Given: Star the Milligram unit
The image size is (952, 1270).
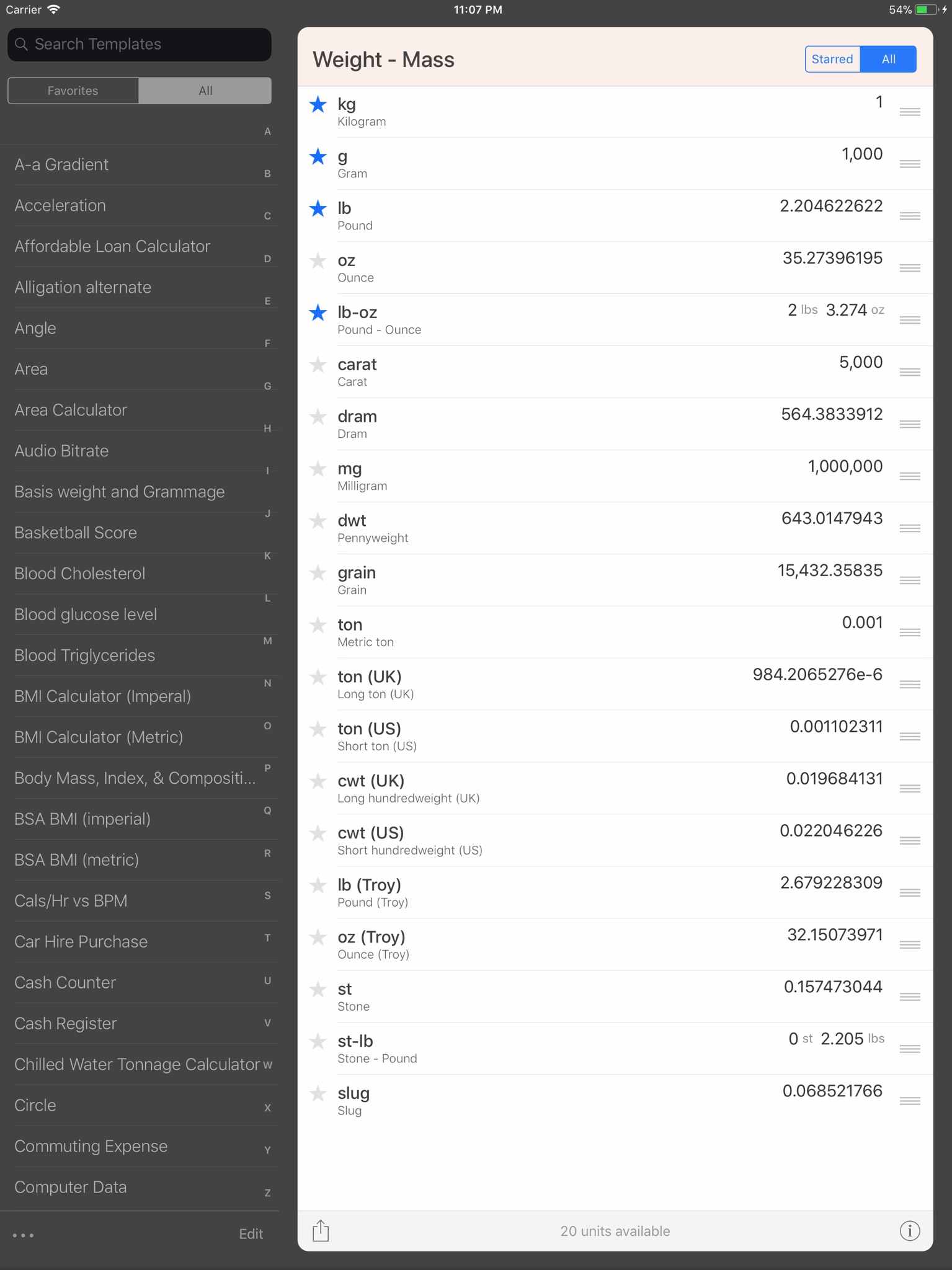Looking at the screenshot, I should coord(318,469).
